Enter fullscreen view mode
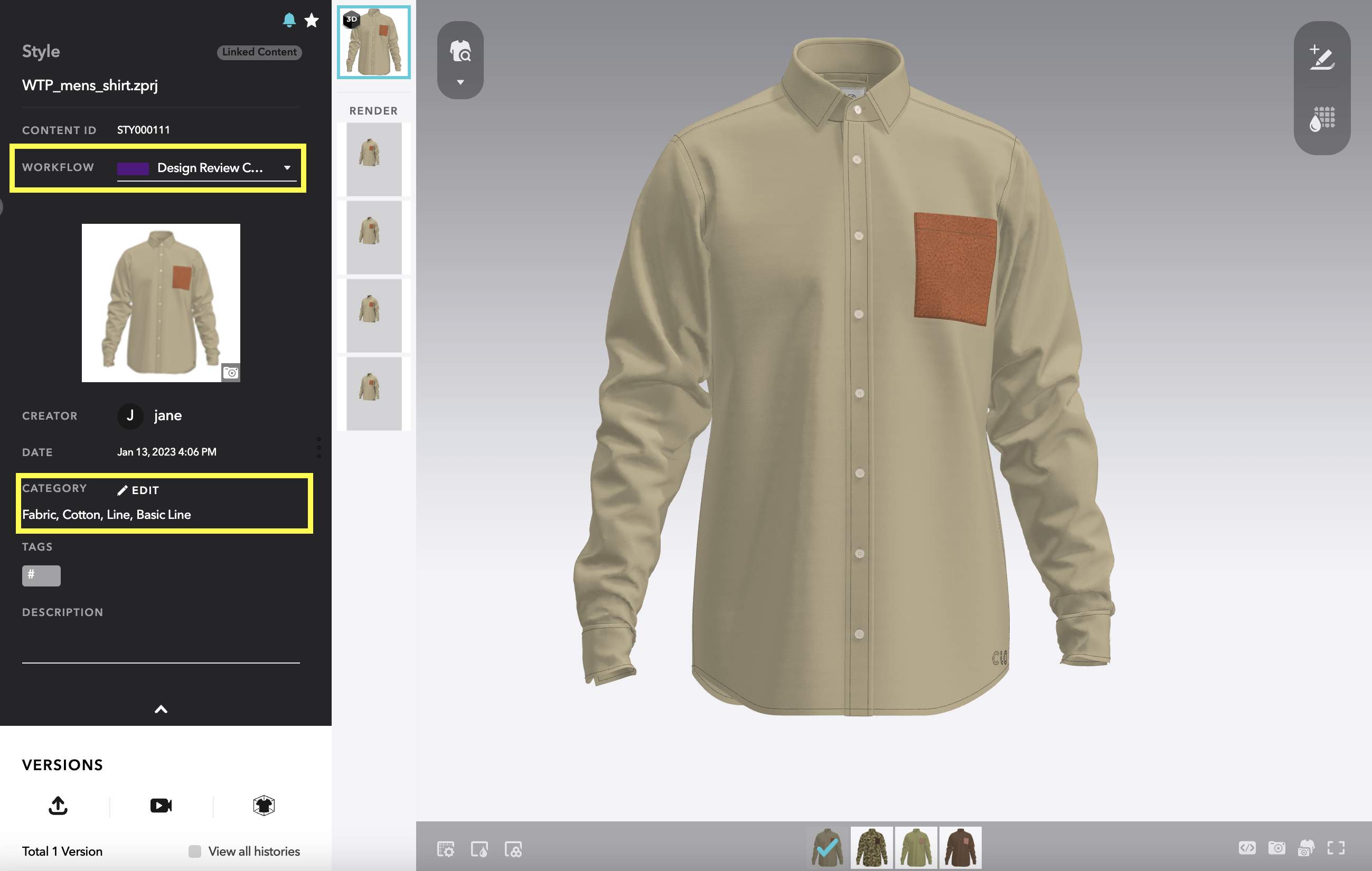 click(1336, 848)
